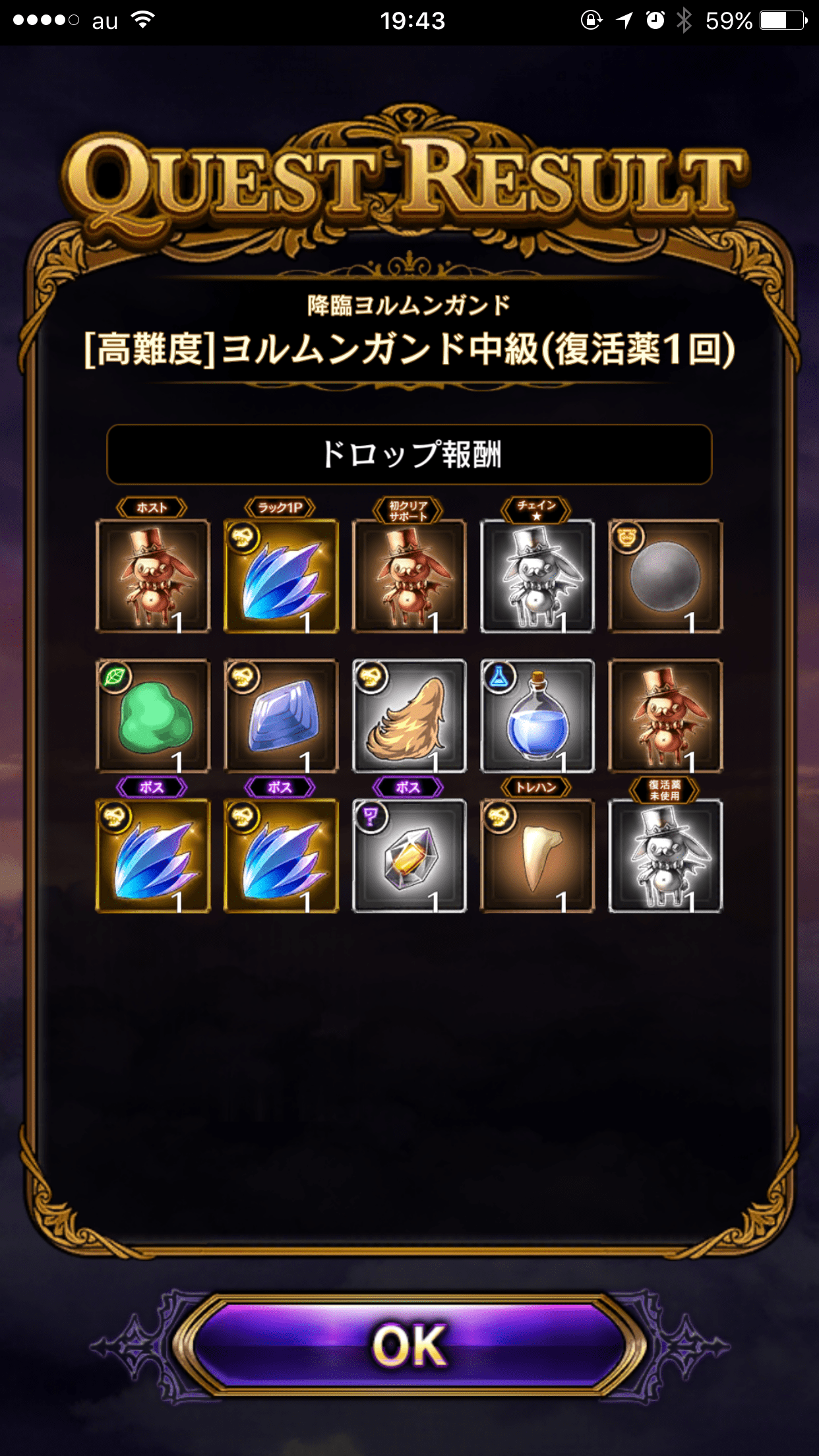Image resolution: width=819 pixels, height=1456 pixels.
Task: Select the 初クリアサポート pig doll reward
Action: (409, 576)
